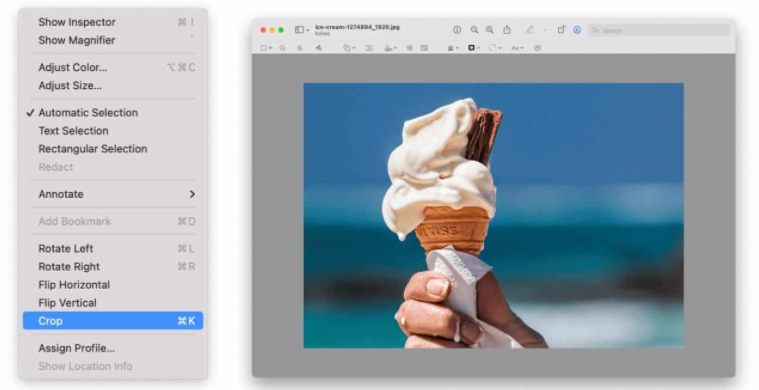Click the Info inspector icon in toolbar
The width and height of the screenshot is (759, 390).
click(x=456, y=30)
